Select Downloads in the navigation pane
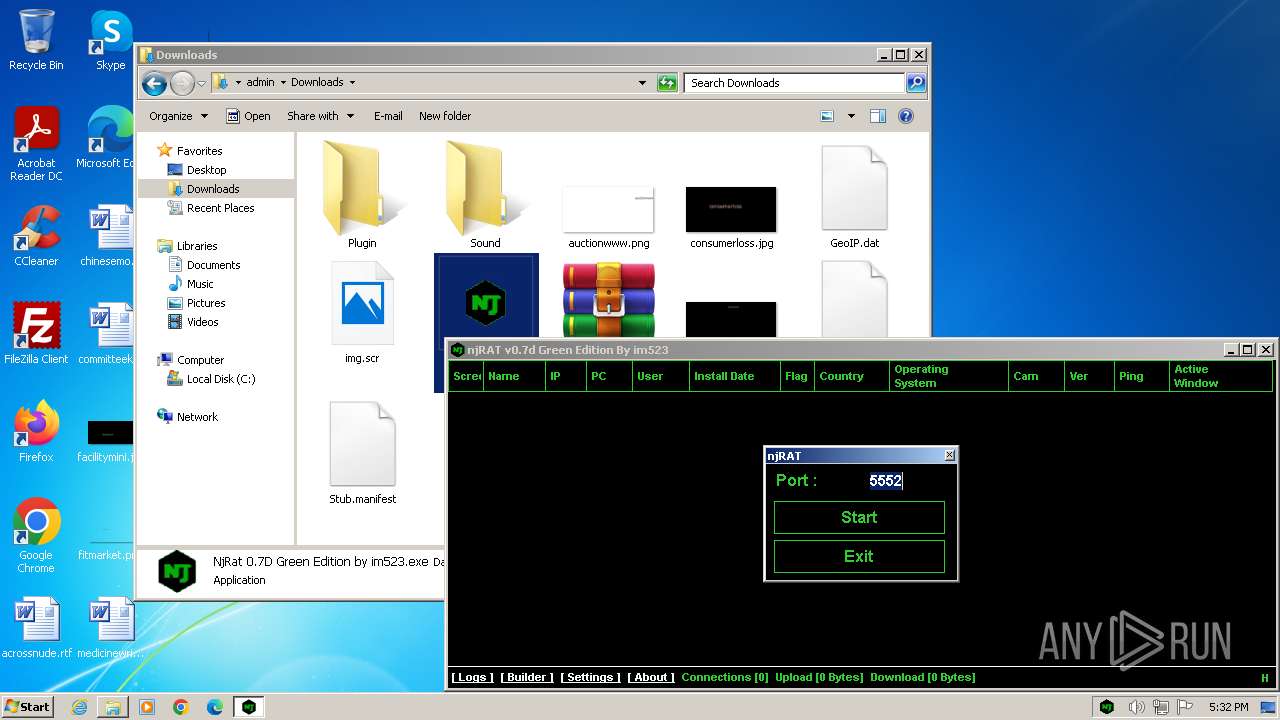 point(213,189)
